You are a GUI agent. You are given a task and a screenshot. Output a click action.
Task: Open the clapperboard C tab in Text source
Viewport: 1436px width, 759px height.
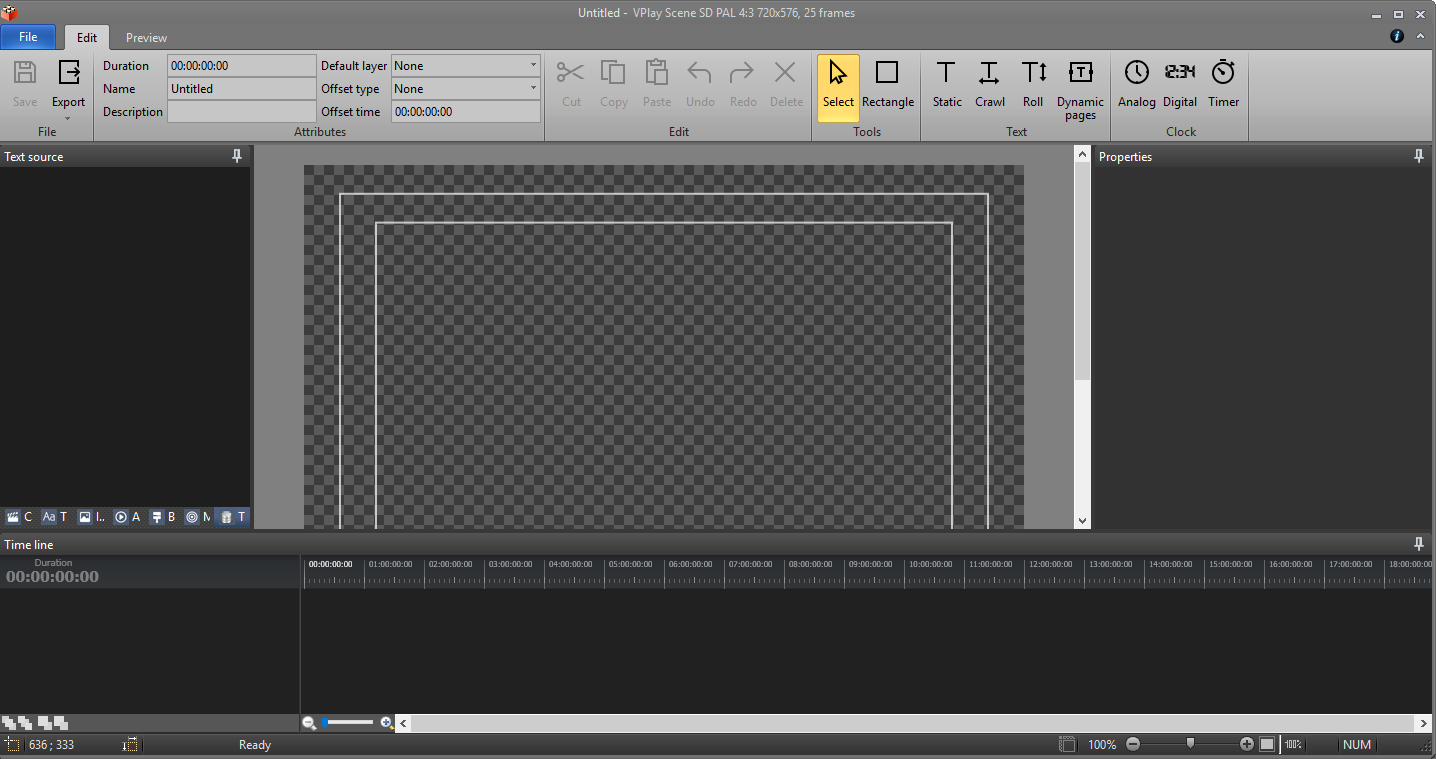click(x=20, y=517)
